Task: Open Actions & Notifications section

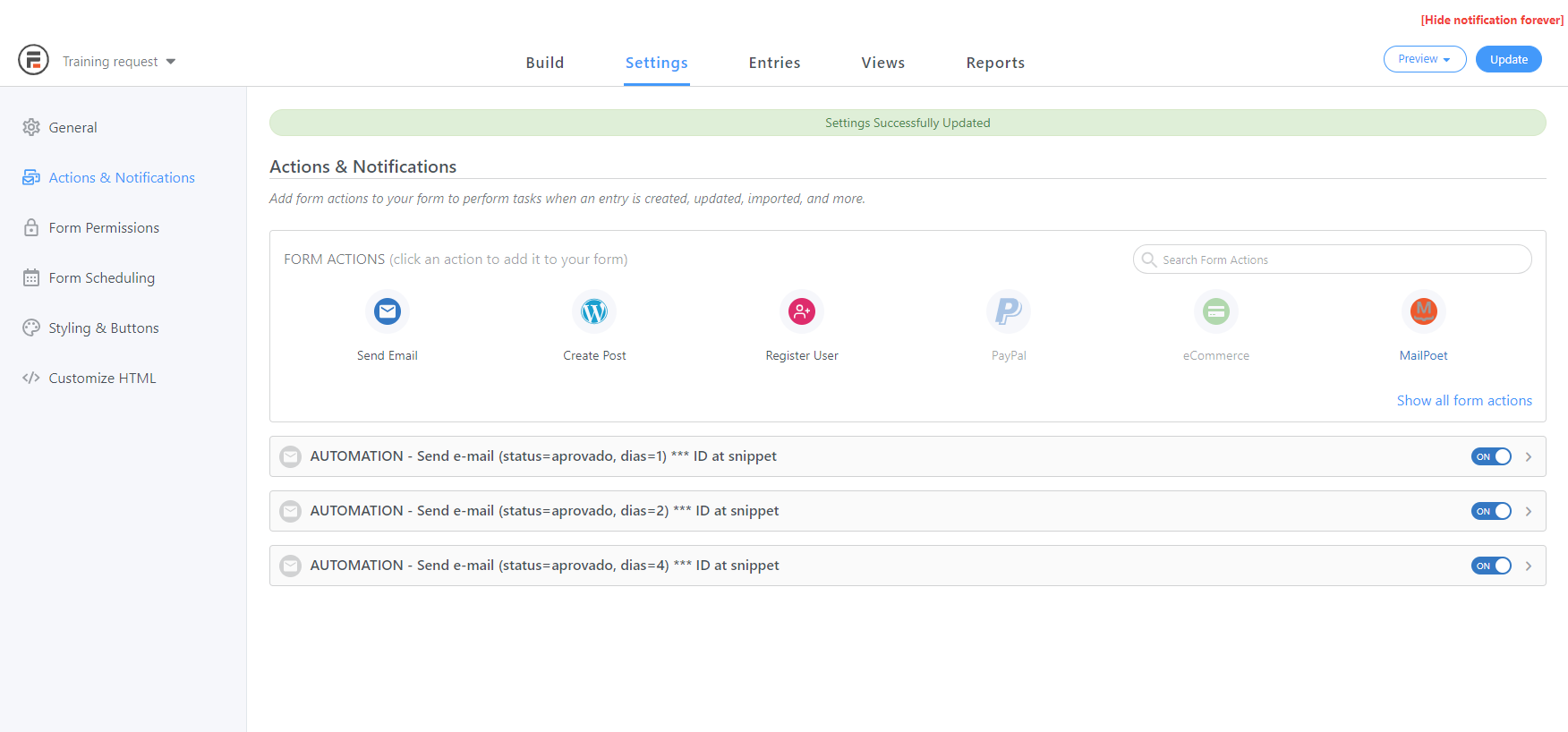Action: point(124,177)
